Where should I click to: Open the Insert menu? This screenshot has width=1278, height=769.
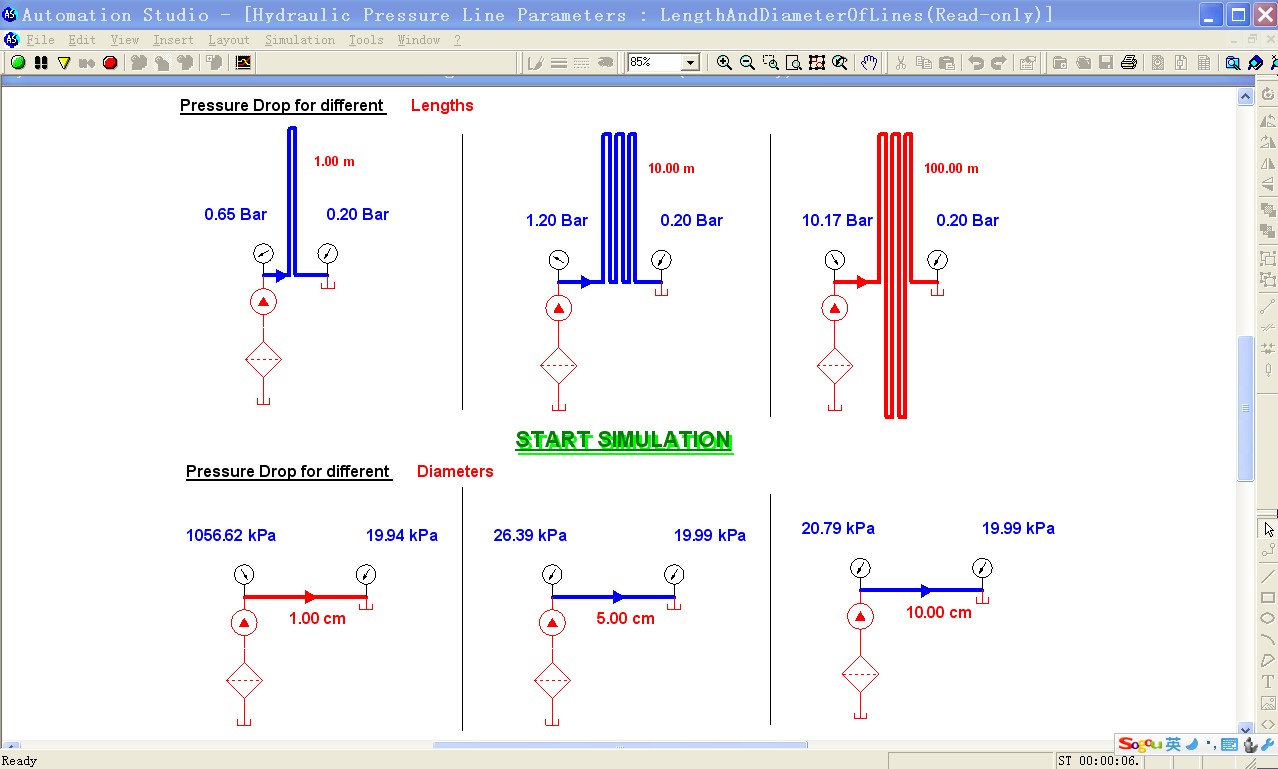pos(174,40)
